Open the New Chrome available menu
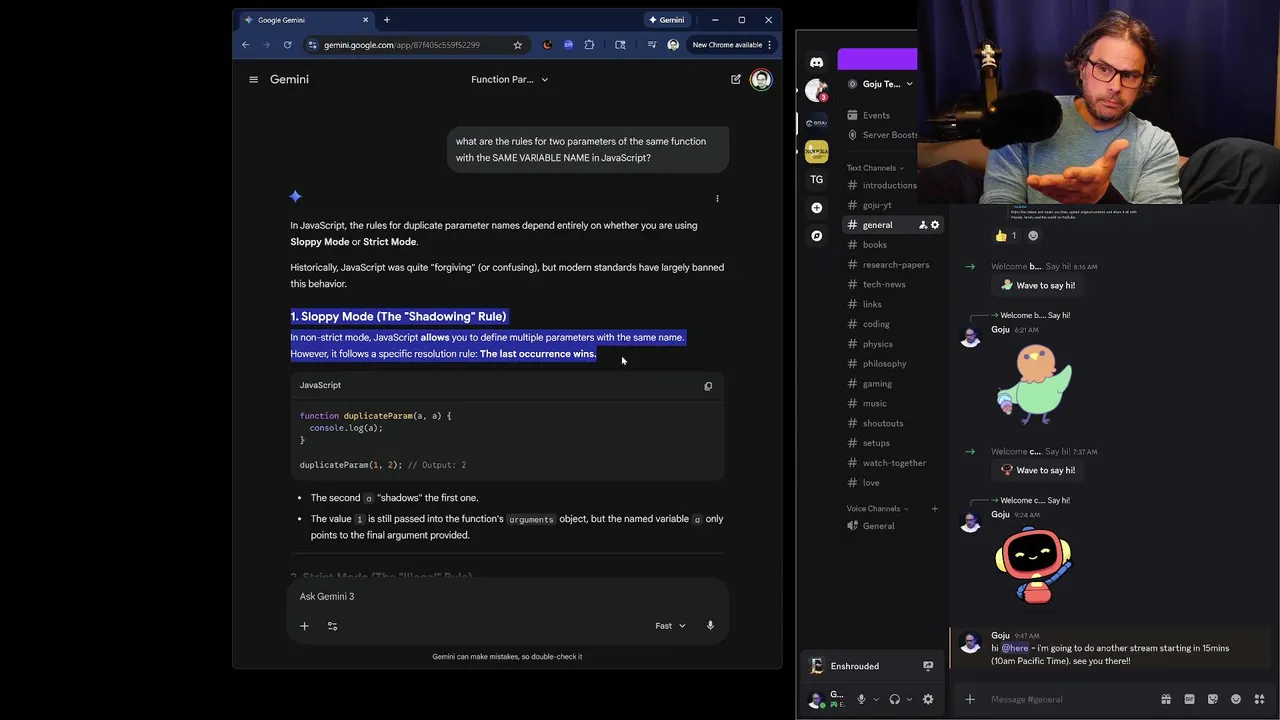The width and height of the screenshot is (1280, 720). 733,45
